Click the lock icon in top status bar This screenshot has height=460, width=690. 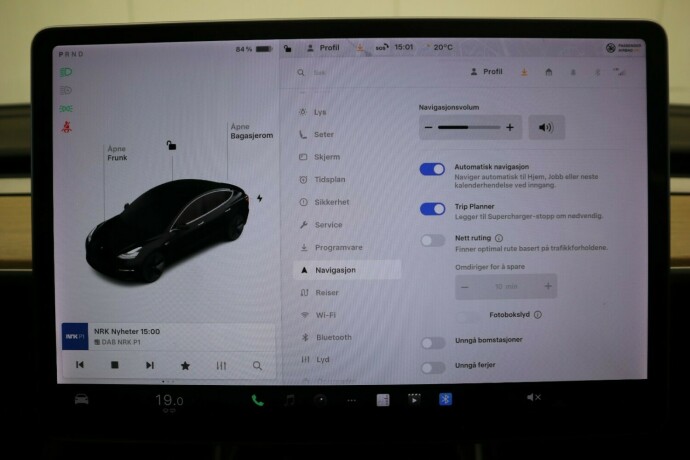(287, 48)
